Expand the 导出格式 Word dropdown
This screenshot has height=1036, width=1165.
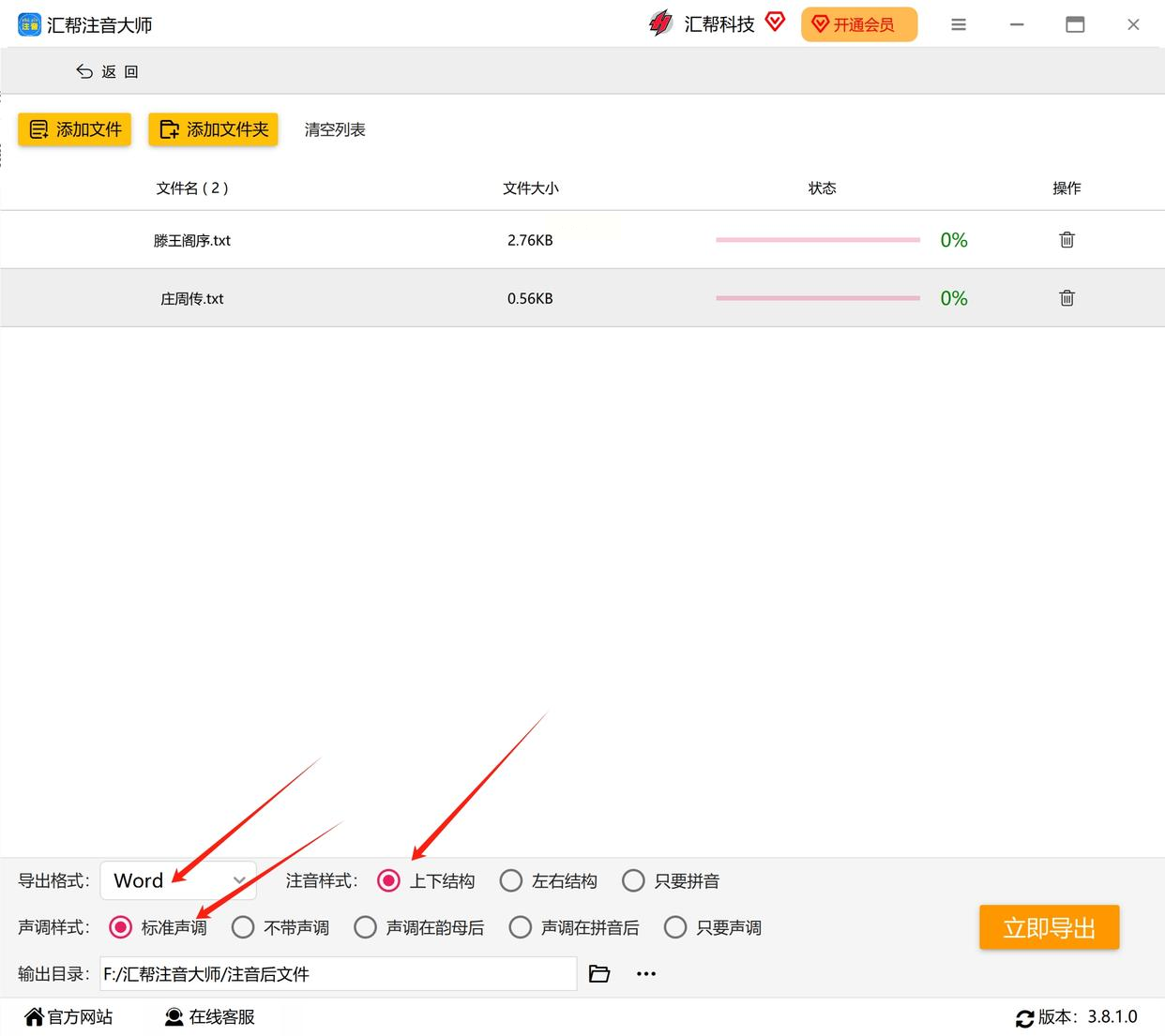click(178, 880)
